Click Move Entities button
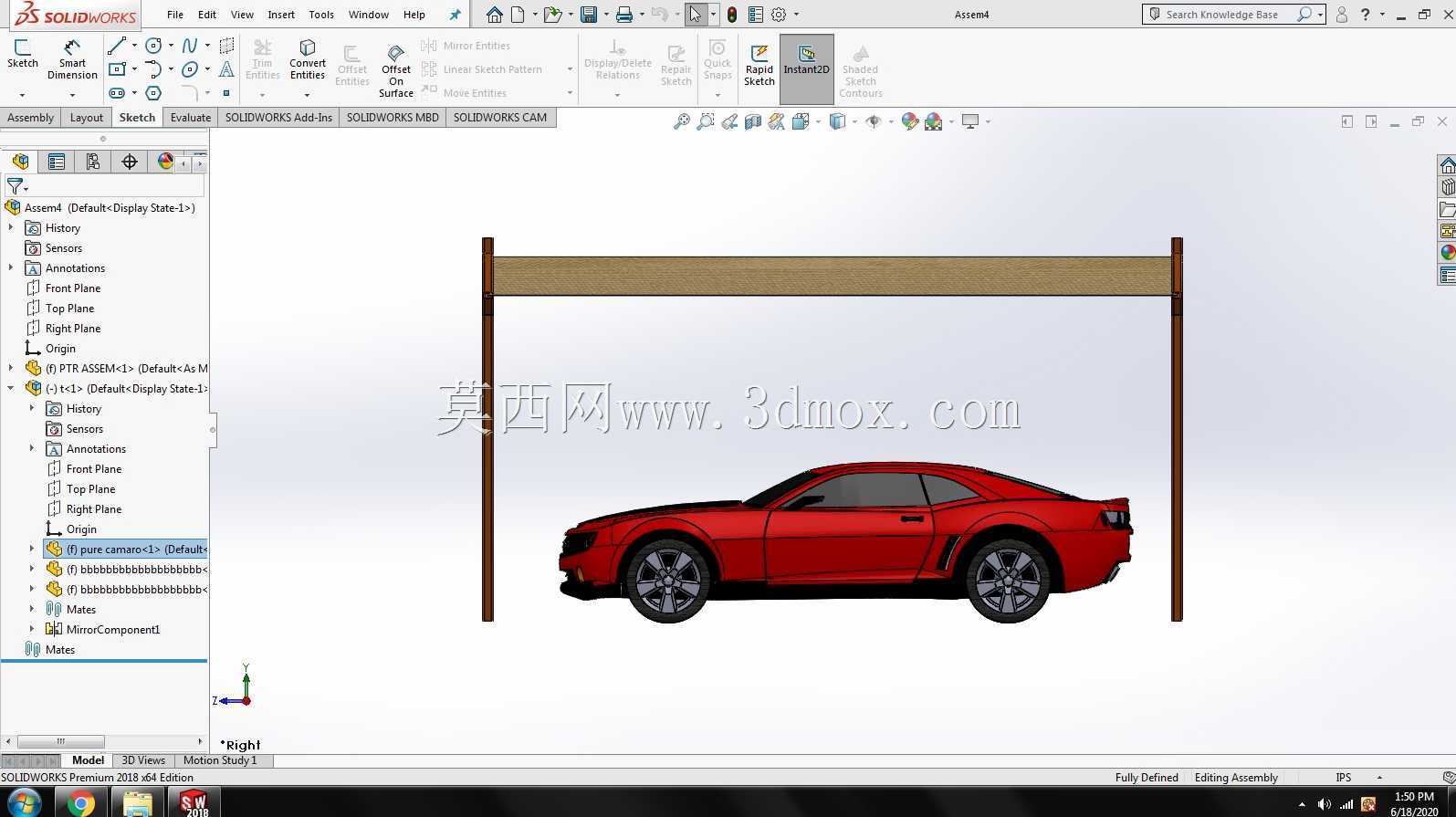Screen dimensions: 1456x817 [465, 93]
